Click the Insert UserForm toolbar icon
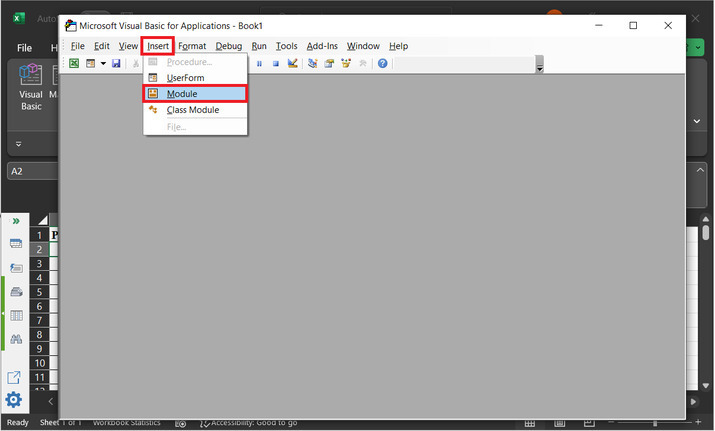 91,63
